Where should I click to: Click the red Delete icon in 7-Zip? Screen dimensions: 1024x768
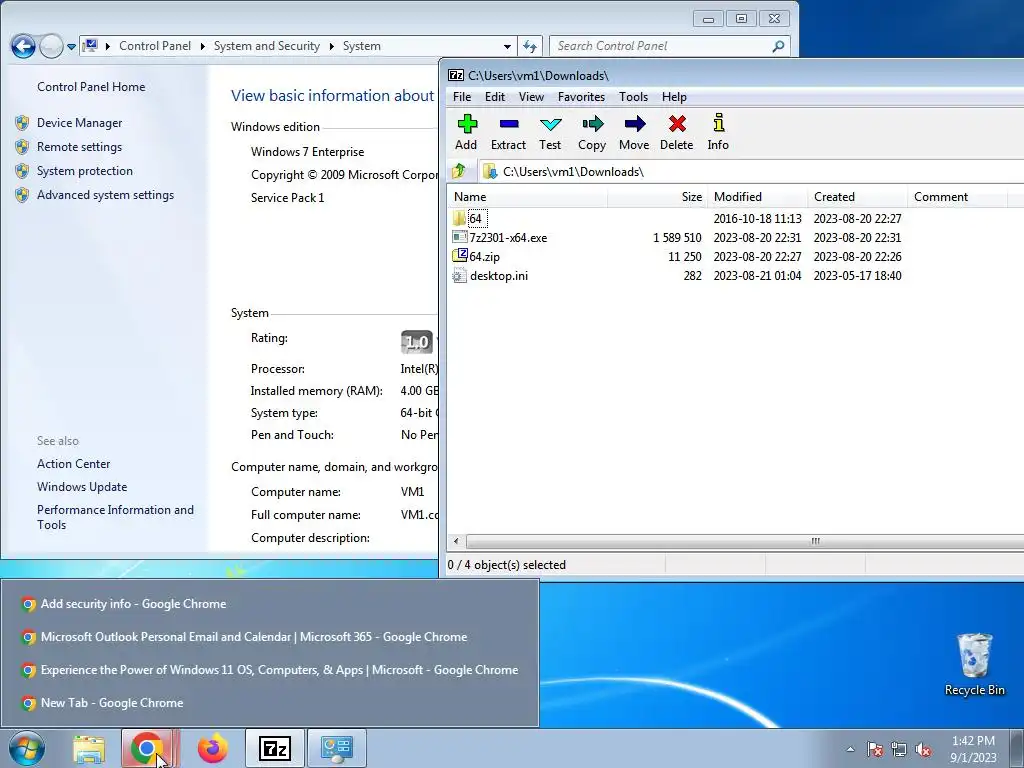point(677,132)
